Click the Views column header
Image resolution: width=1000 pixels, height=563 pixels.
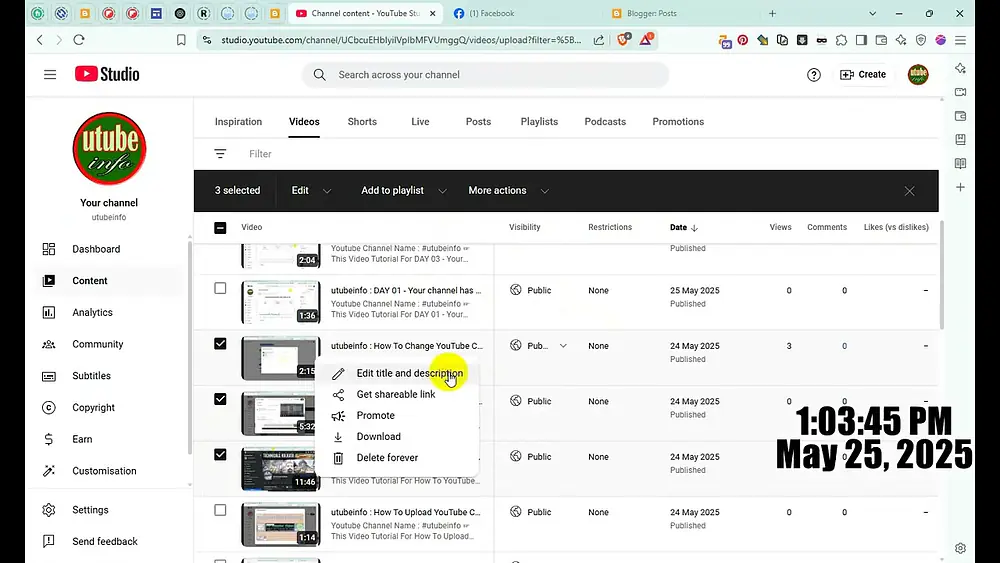pyautogui.click(x=780, y=228)
